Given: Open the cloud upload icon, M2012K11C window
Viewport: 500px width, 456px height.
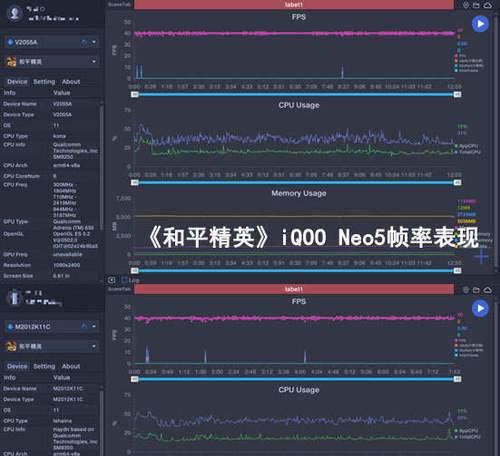Looking at the screenshot, I should [488, 290].
